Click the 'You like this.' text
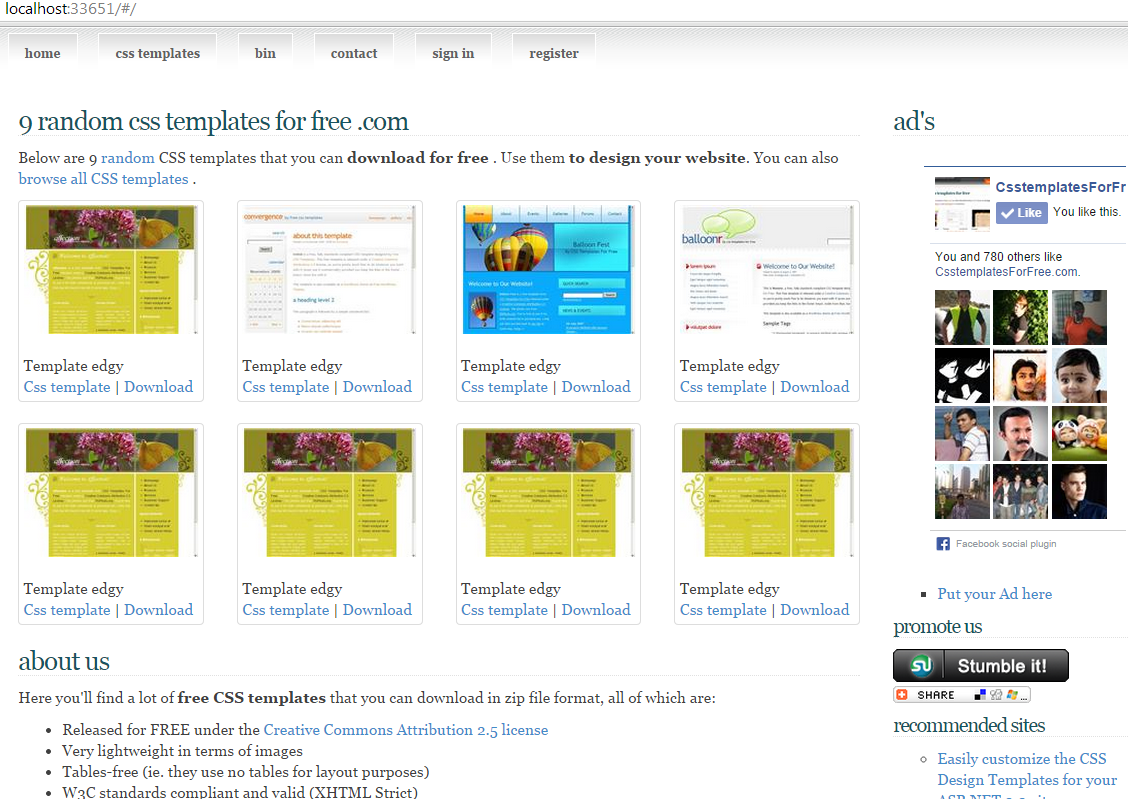 (x=1086, y=211)
